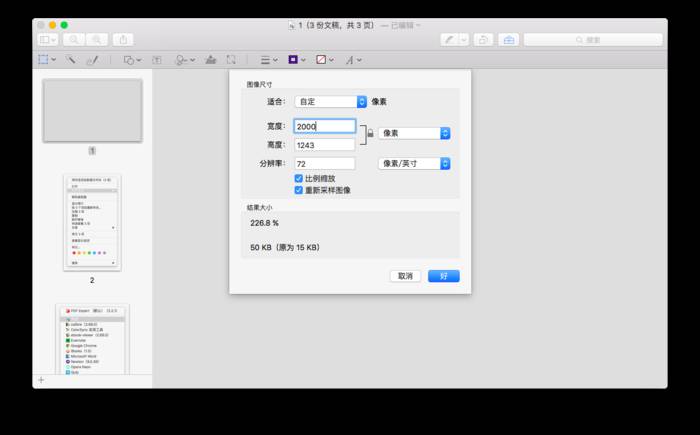Image resolution: width=700 pixels, height=435 pixels.
Task: Open the 像素/英寸 resolution unit dropdown
Action: (414, 163)
